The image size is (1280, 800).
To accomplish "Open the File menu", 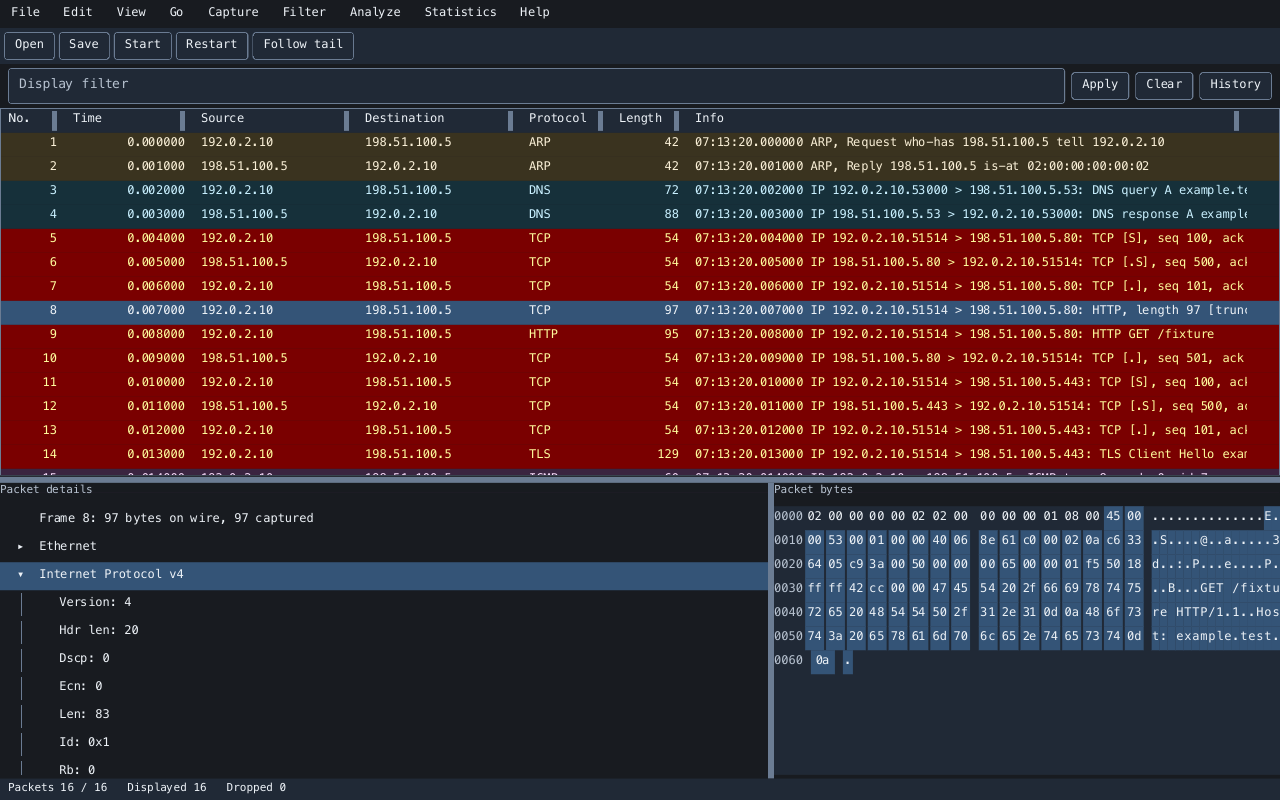I will (25, 12).
